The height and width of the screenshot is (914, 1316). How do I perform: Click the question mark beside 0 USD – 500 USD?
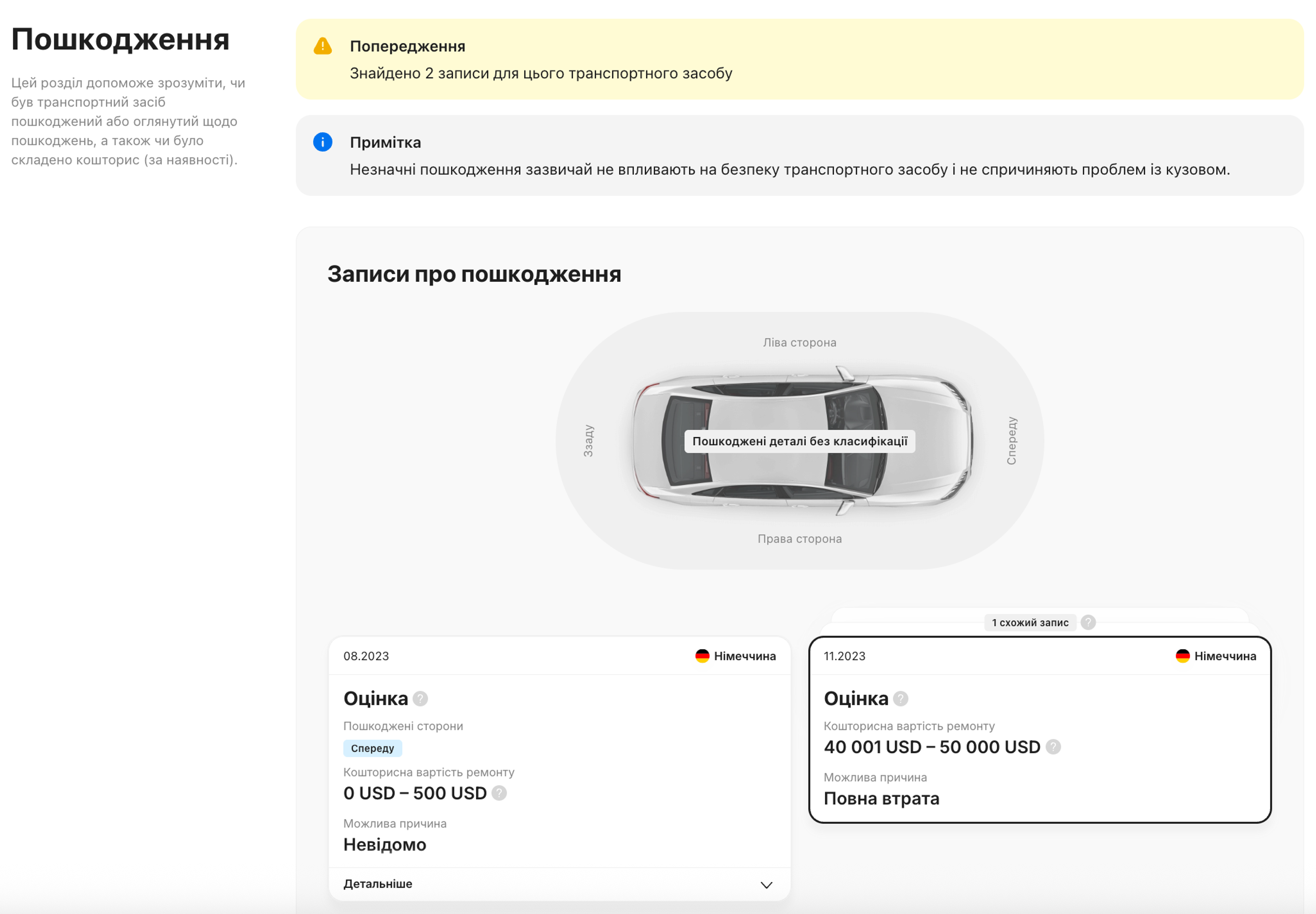tap(499, 794)
